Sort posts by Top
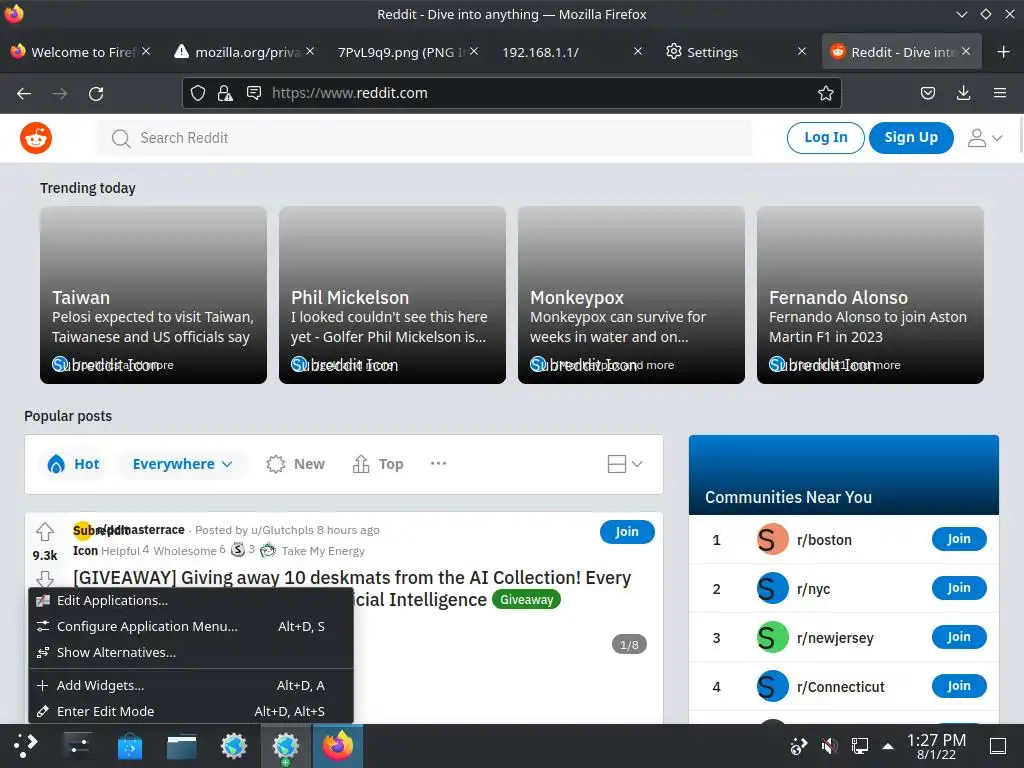The image size is (1024, 768). click(x=378, y=464)
